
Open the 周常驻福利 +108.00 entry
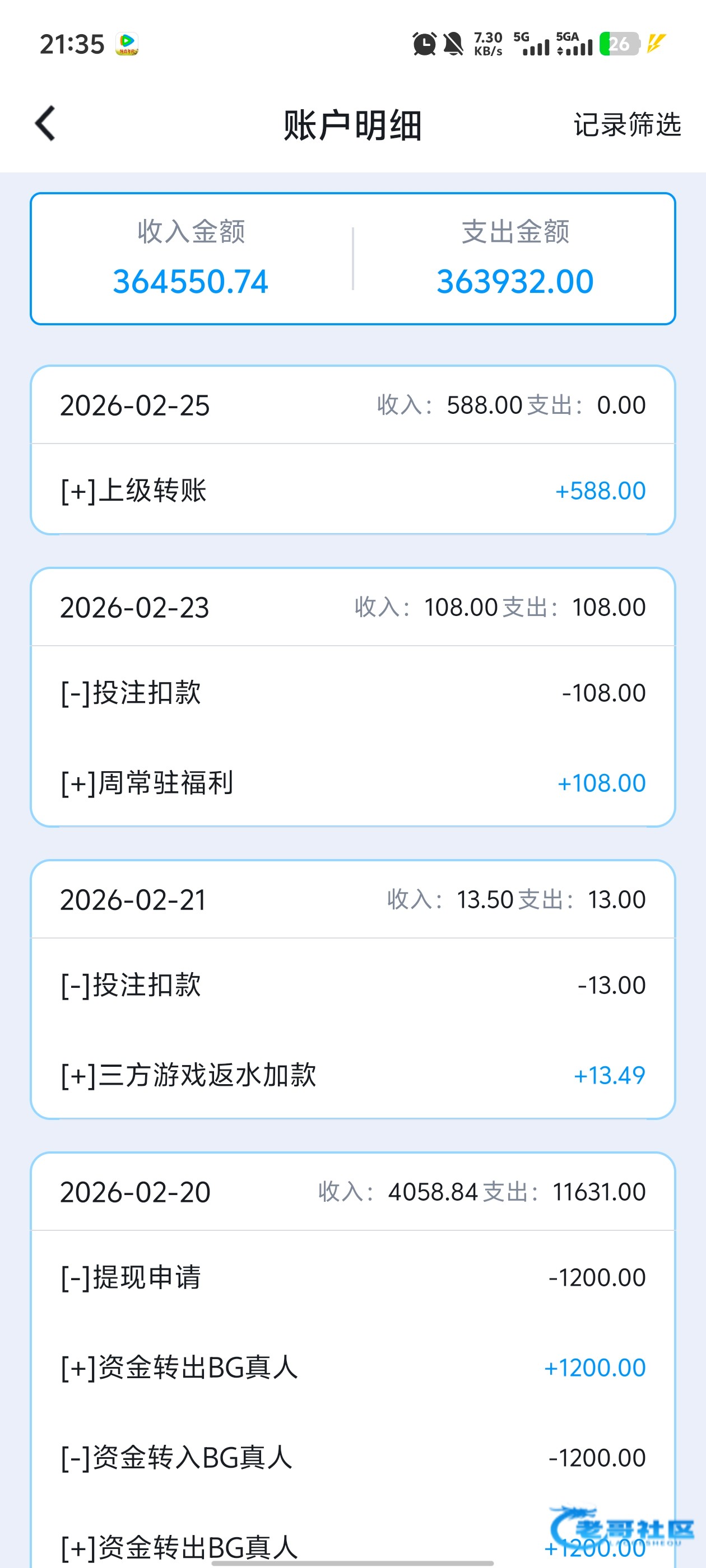[352, 783]
